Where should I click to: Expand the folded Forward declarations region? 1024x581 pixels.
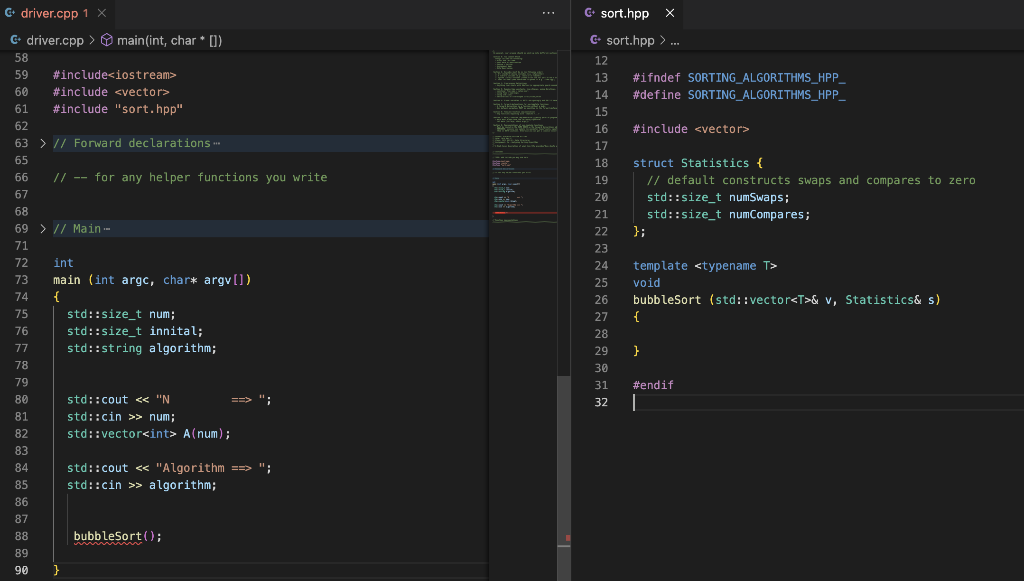42,143
